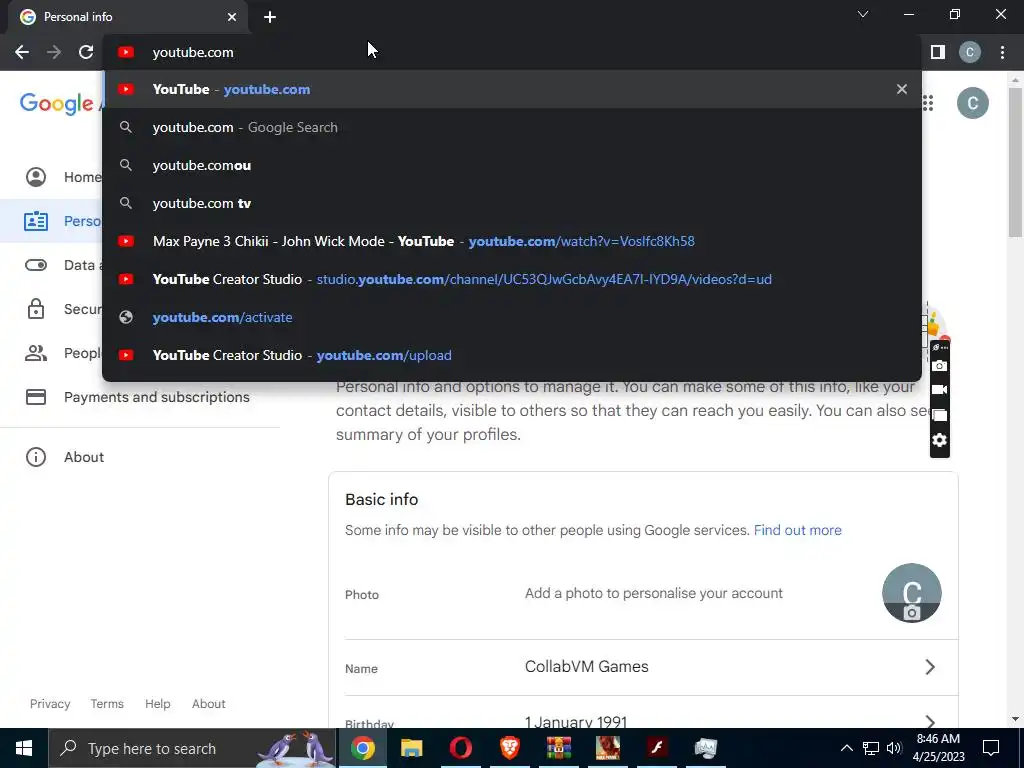Go back with the browser back arrow
The image size is (1024, 768).
pyautogui.click(x=22, y=52)
